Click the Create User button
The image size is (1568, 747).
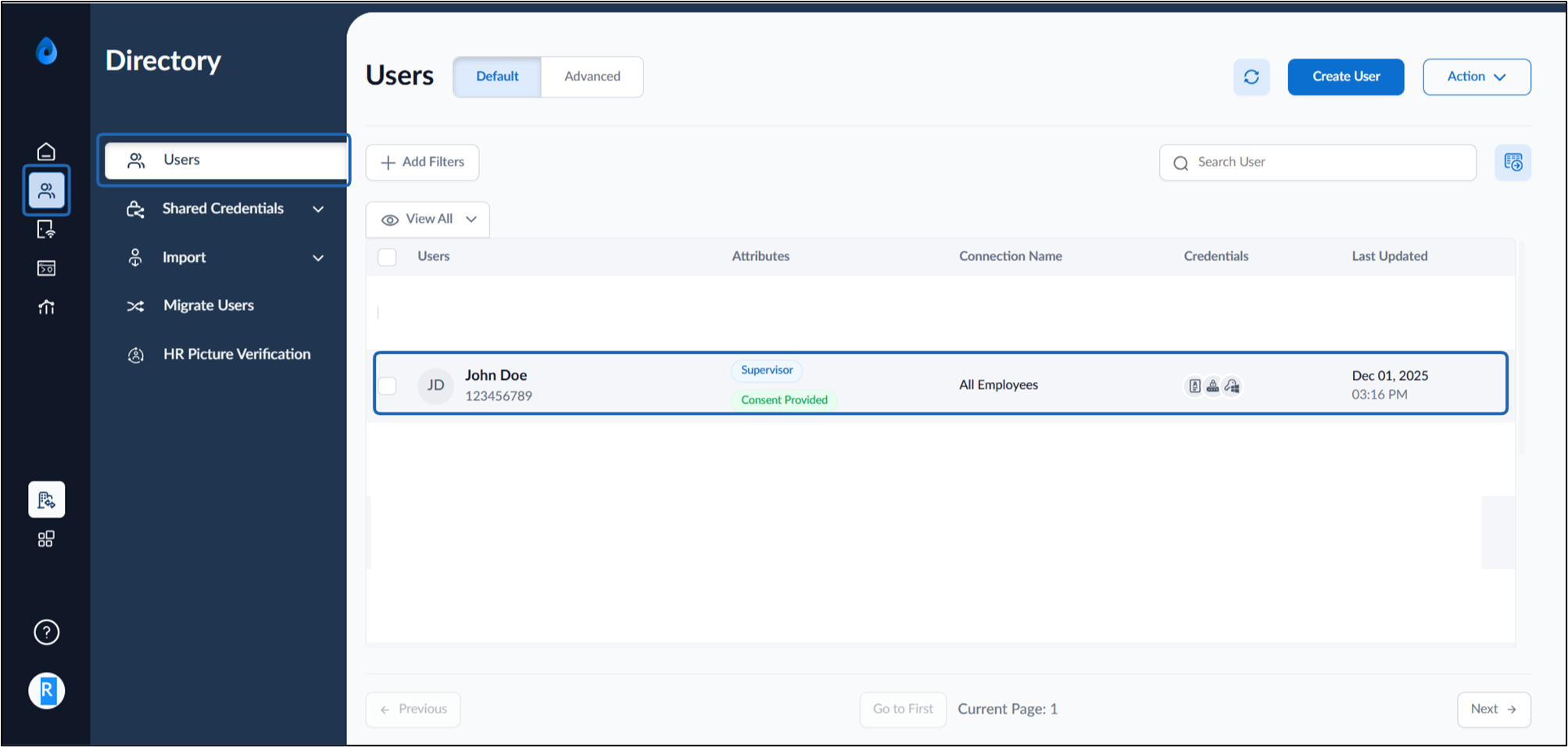click(x=1346, y=77)
